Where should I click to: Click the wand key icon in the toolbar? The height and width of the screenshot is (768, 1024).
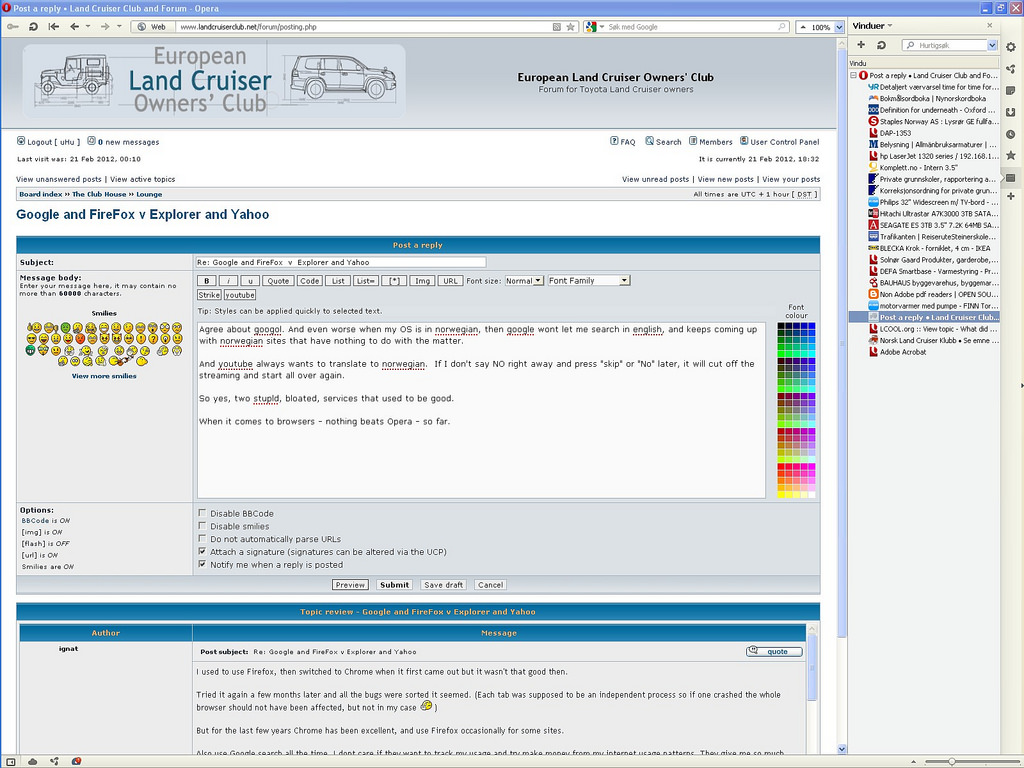pos(12,27)
